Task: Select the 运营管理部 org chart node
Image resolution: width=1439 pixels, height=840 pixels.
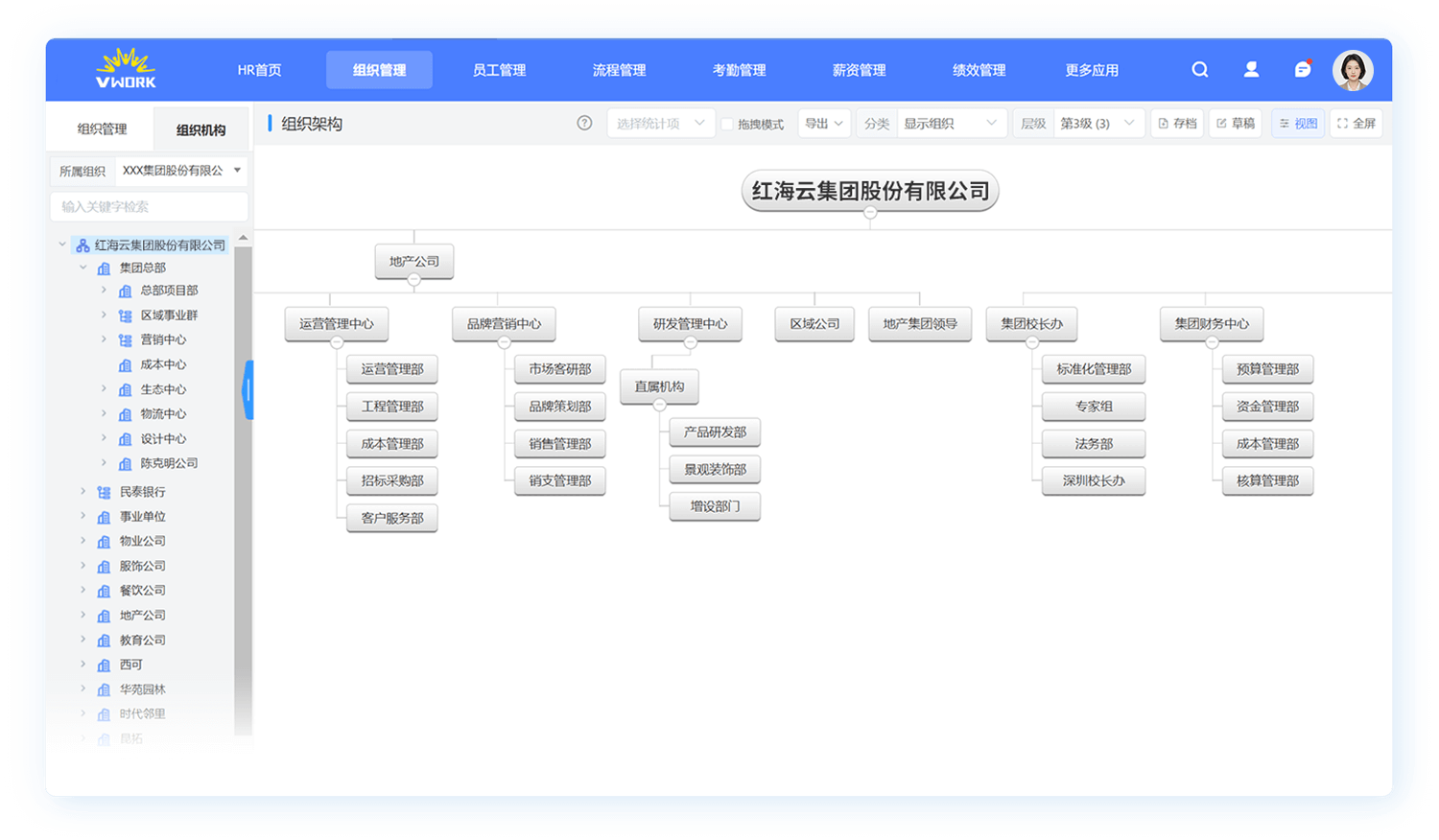Action: click(392, 369)
